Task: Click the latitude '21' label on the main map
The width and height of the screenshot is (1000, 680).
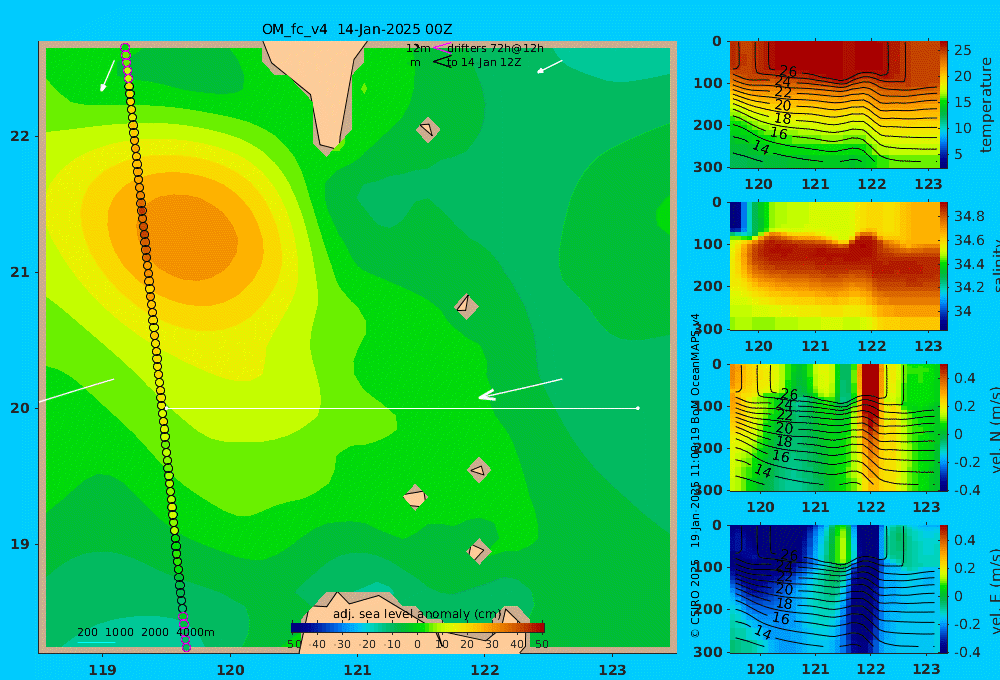Action: tap(20, 272)
